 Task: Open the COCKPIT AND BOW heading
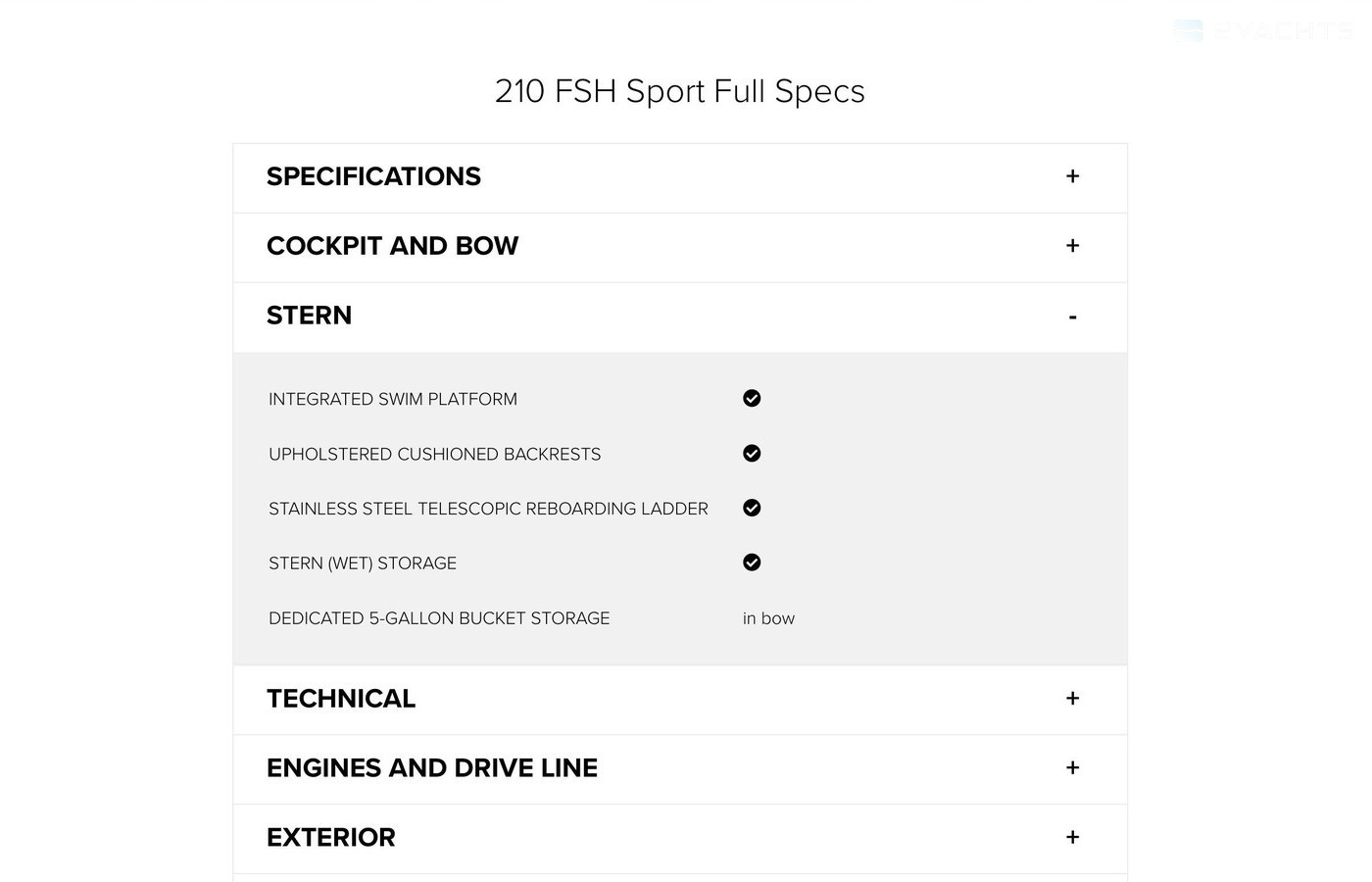pos(392,246)
